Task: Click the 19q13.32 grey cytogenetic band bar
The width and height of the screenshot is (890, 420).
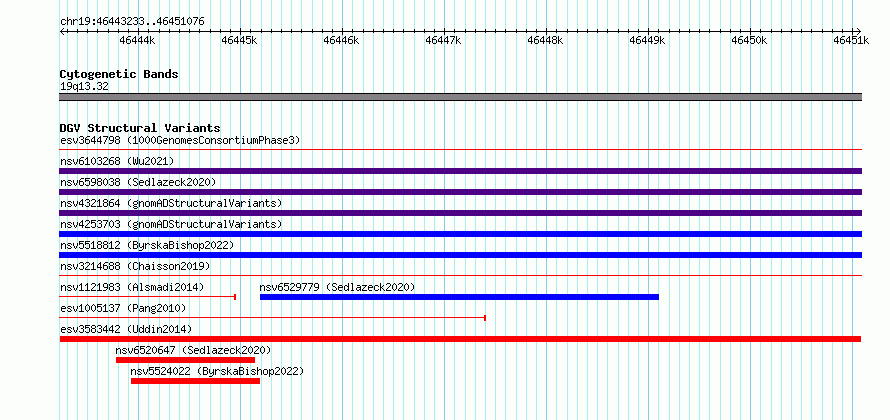Action: coord(460,97)
